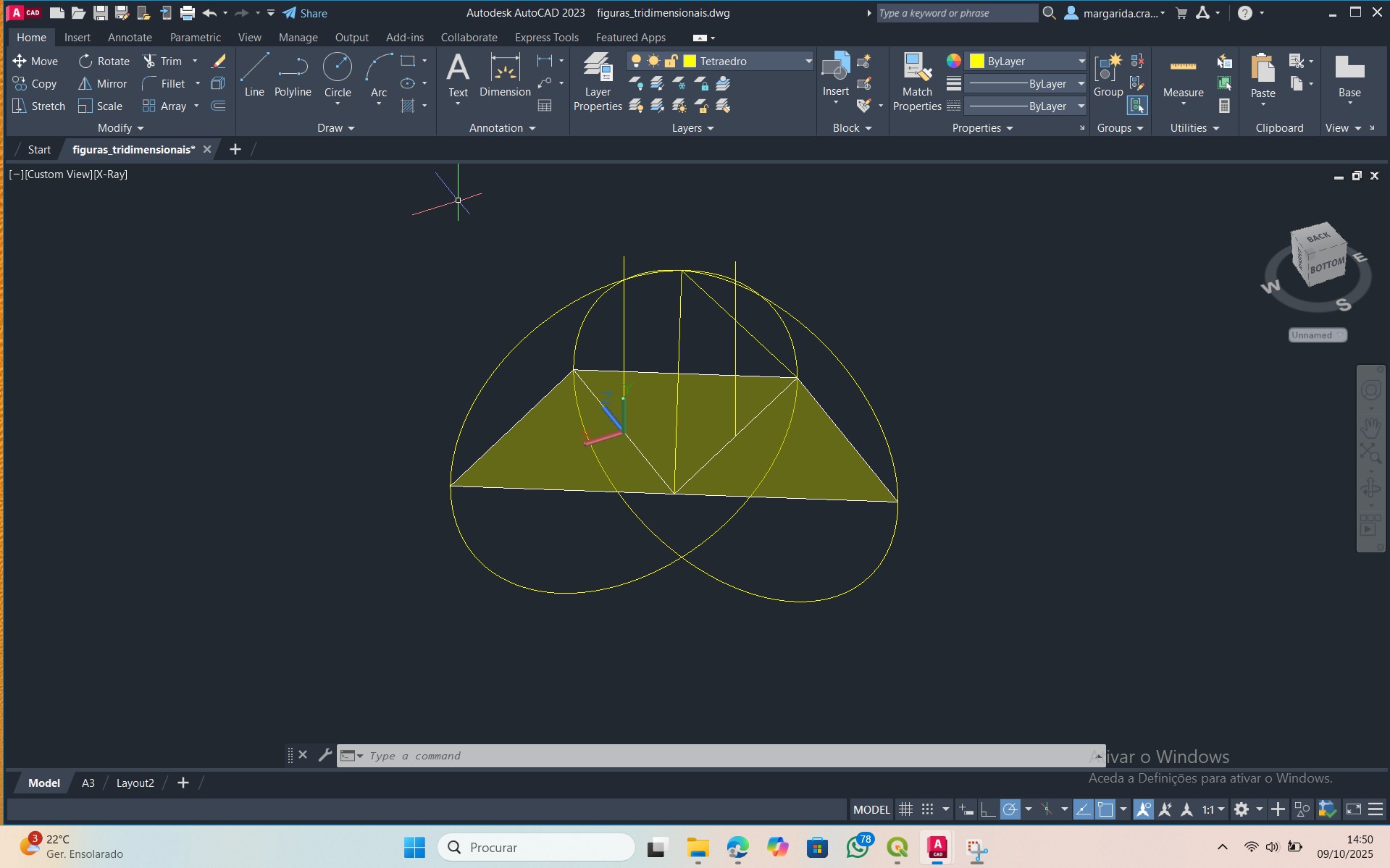Select the Dimension annotation tool
This screenshot has width=1390, height=868.
[x=505, y=75]
